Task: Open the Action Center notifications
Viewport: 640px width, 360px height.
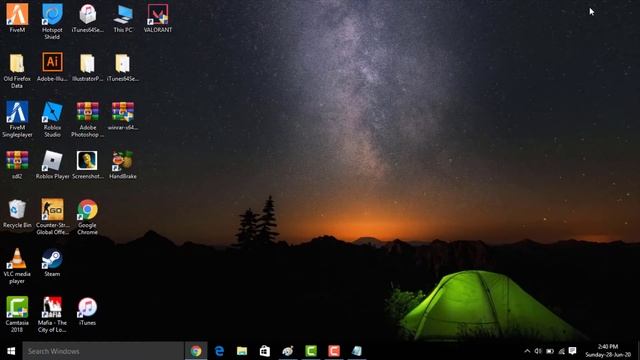Action: [573, 351]
